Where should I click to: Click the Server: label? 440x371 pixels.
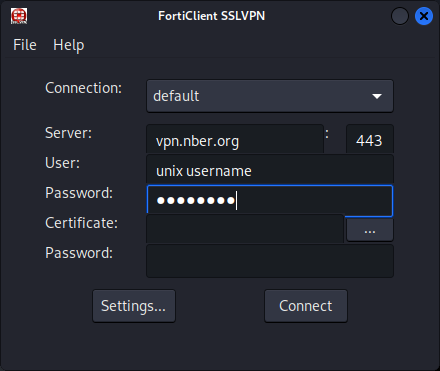69,133
